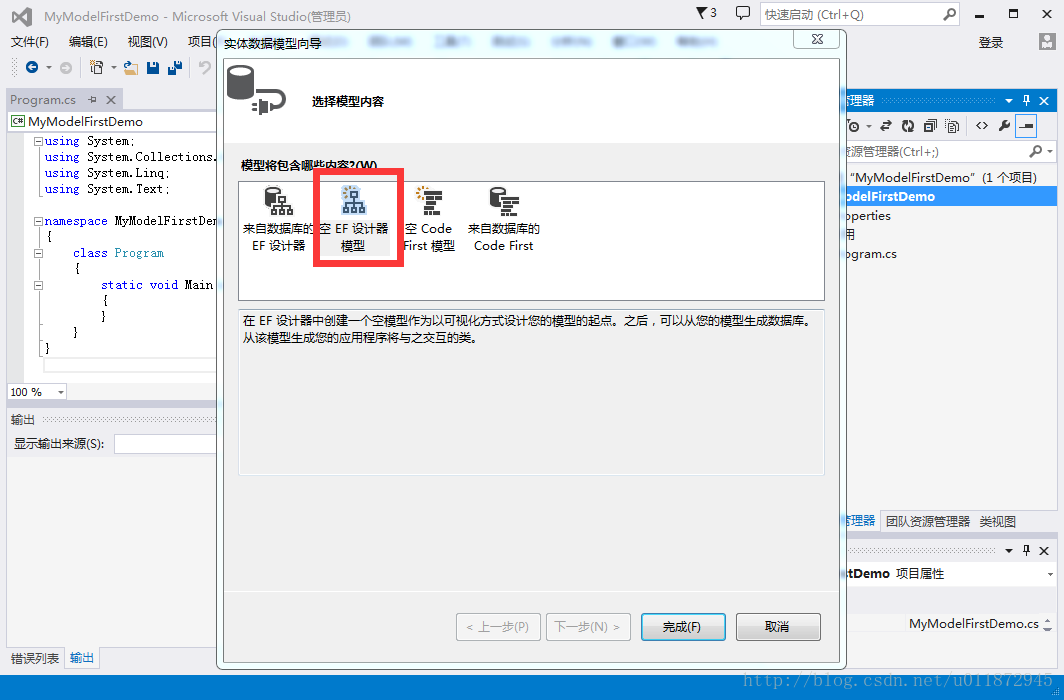
Task: Collapse the using directives region
Action: pos(39,141)
